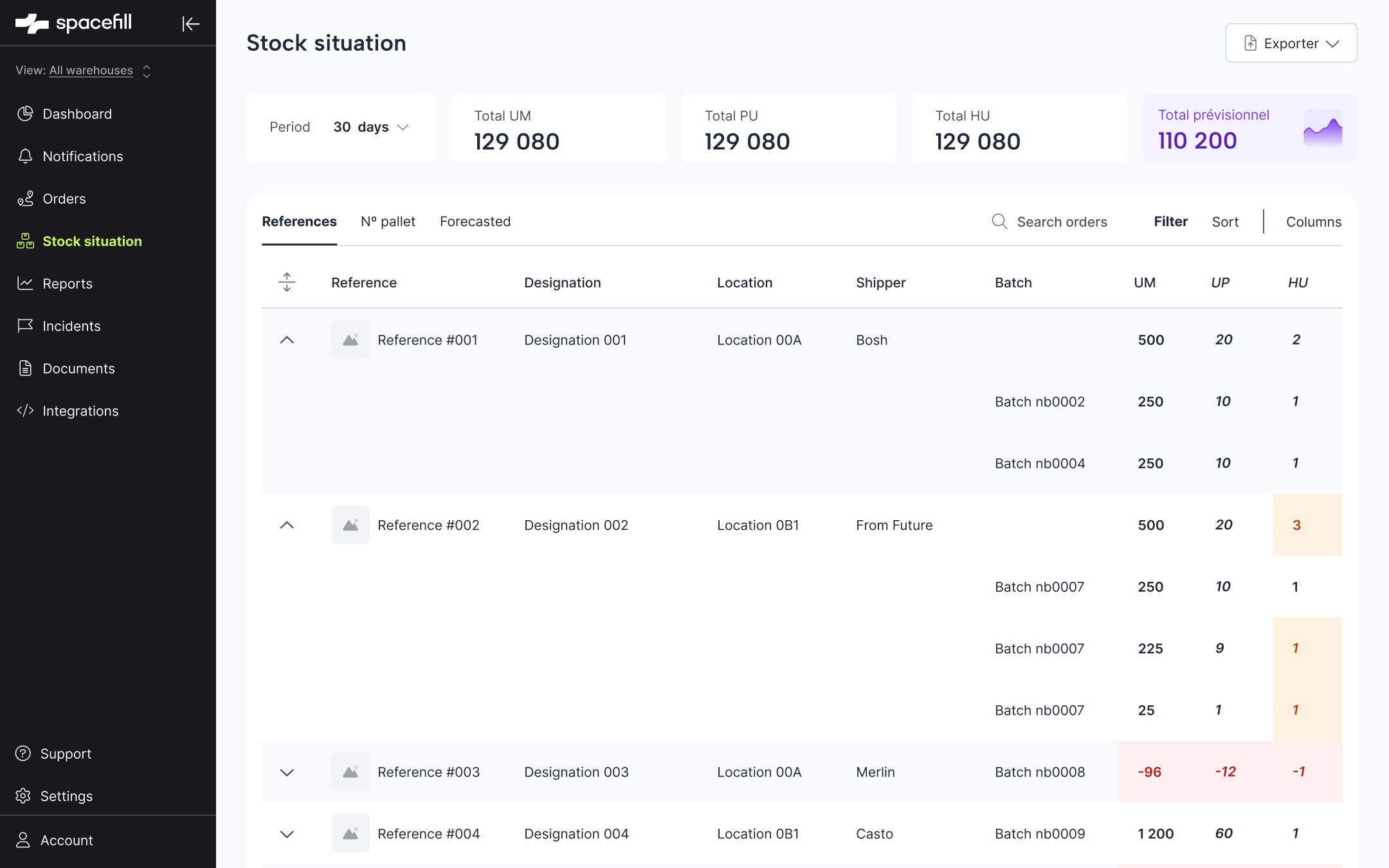
Task: Click the Filter button
Action: (1170, 222)
